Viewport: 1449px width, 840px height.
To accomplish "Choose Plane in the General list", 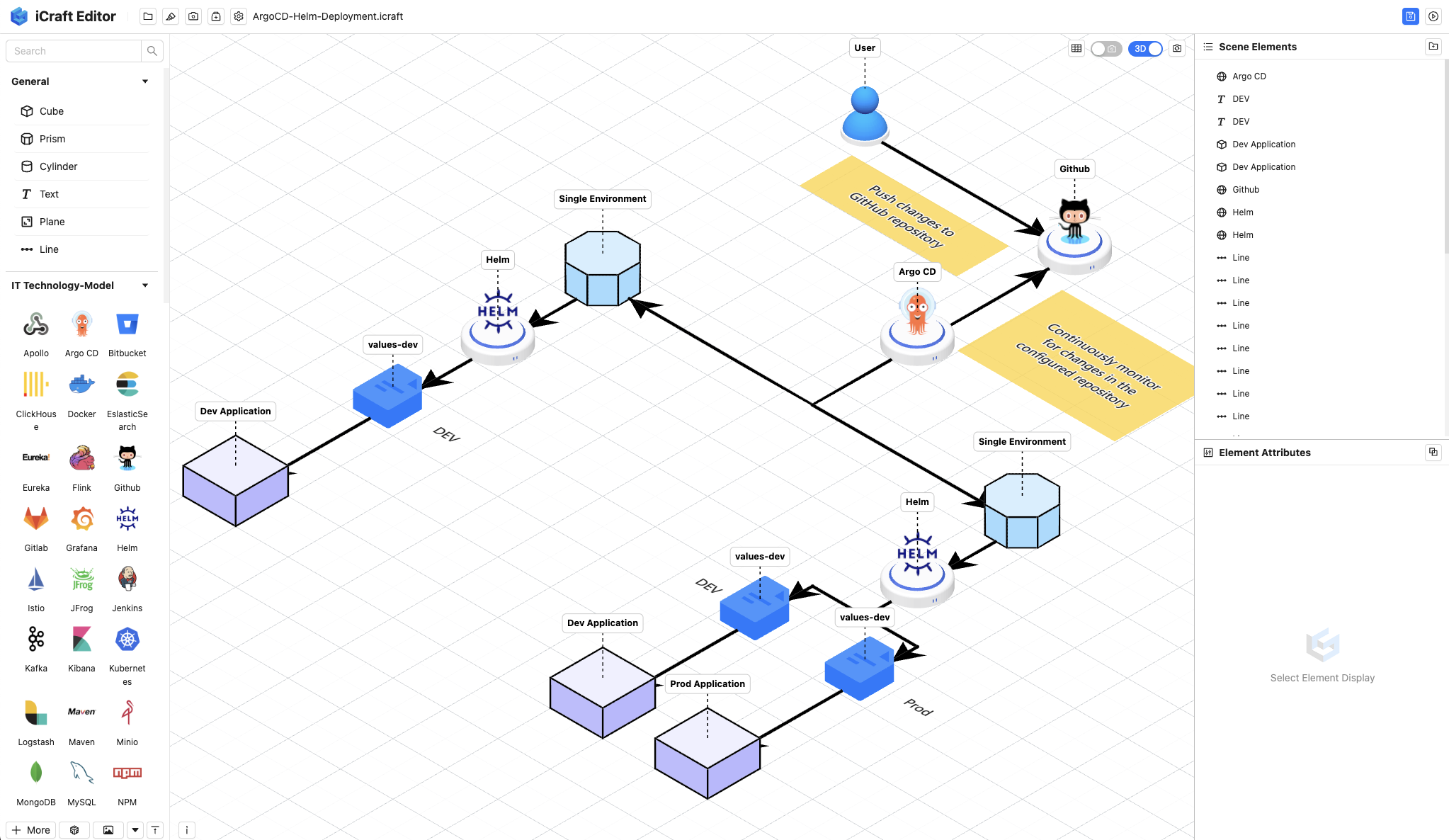I will coord(81,222).
